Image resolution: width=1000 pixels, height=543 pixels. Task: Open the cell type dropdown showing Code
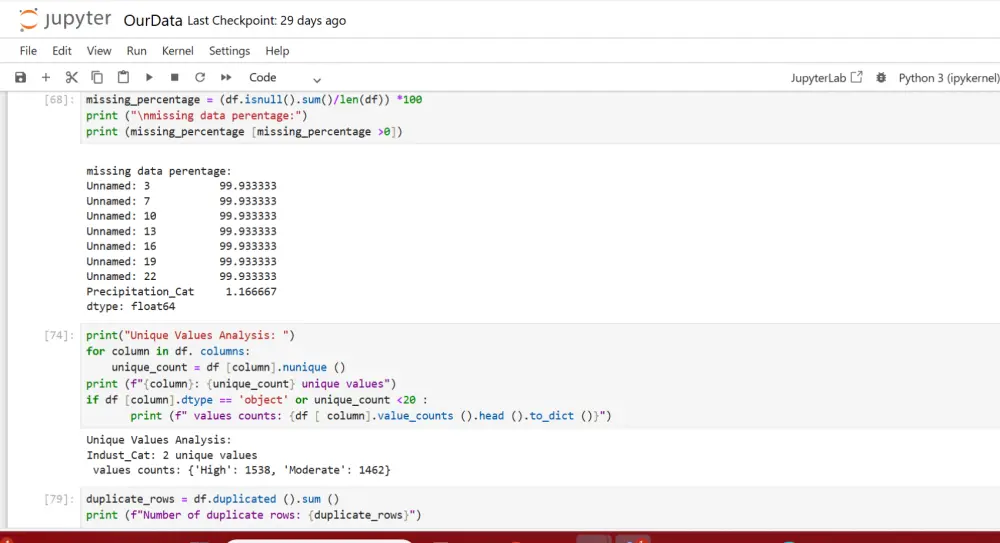coord(284,78)
